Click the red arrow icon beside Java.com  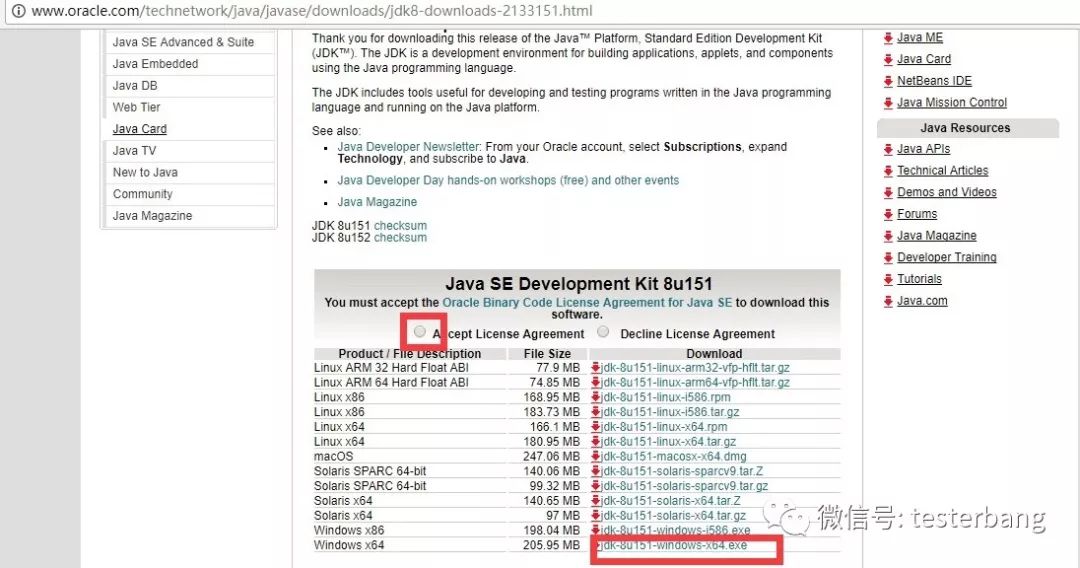(x=888, y=301)
